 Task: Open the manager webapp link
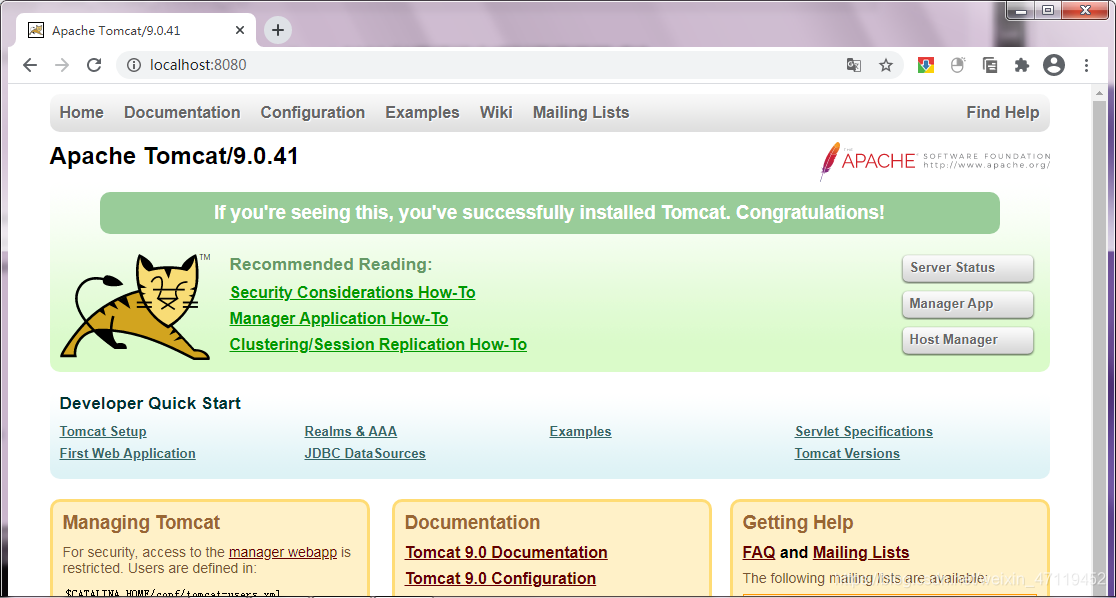click(283, 552)
